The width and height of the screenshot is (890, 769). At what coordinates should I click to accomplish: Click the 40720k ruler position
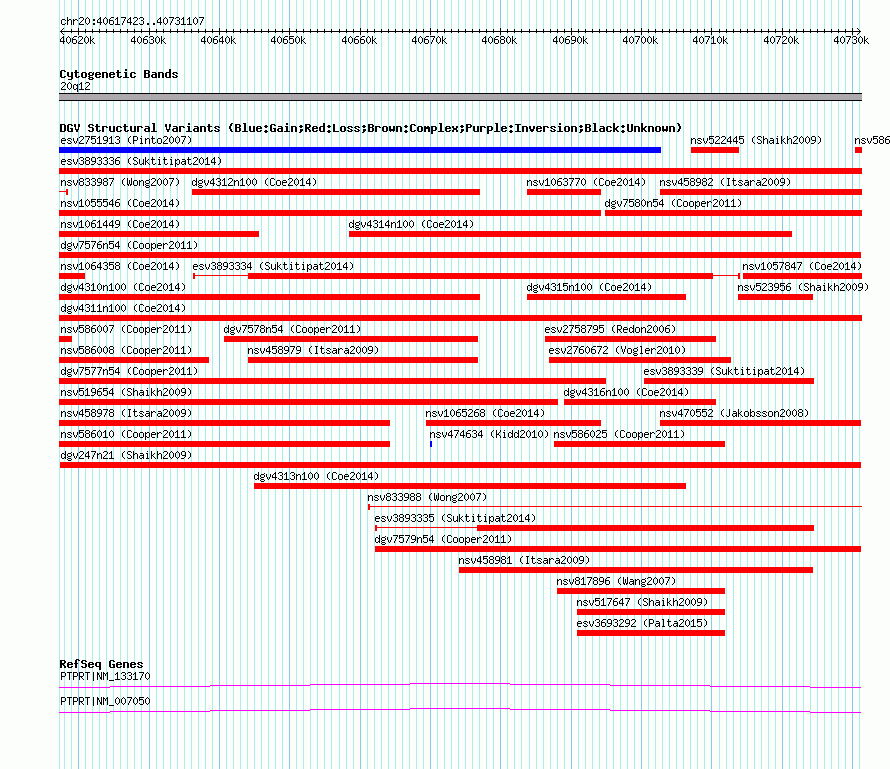coord(781,40)
